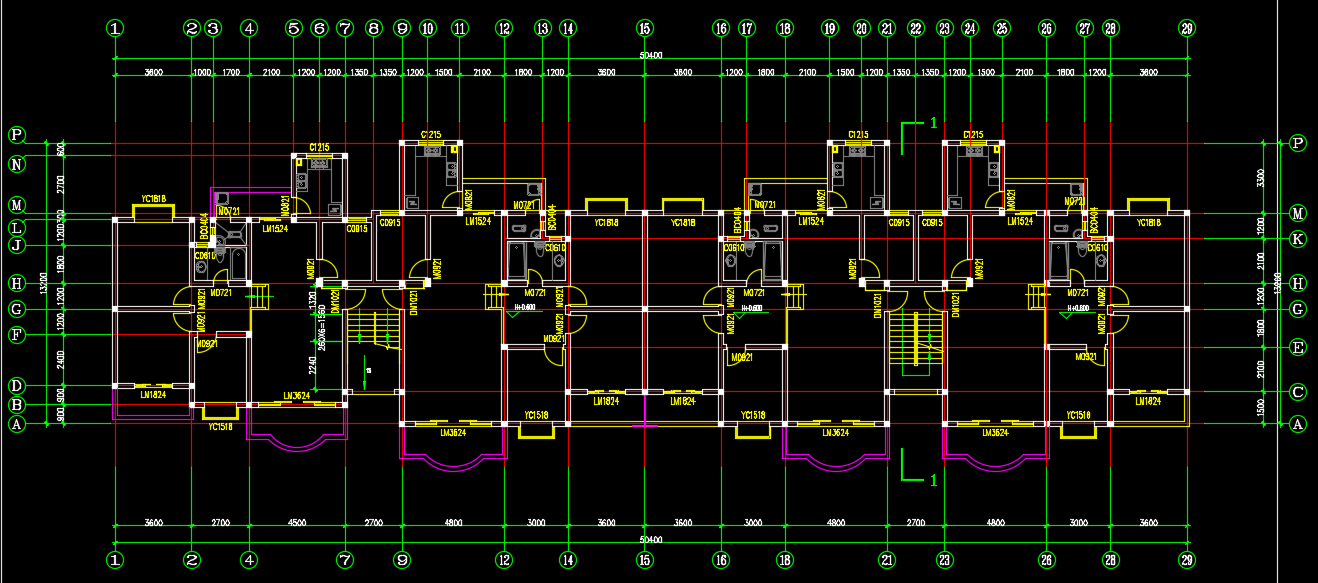Select axis bubble lettered C
1318x583 pixels.
click(x=1298, y=393)
